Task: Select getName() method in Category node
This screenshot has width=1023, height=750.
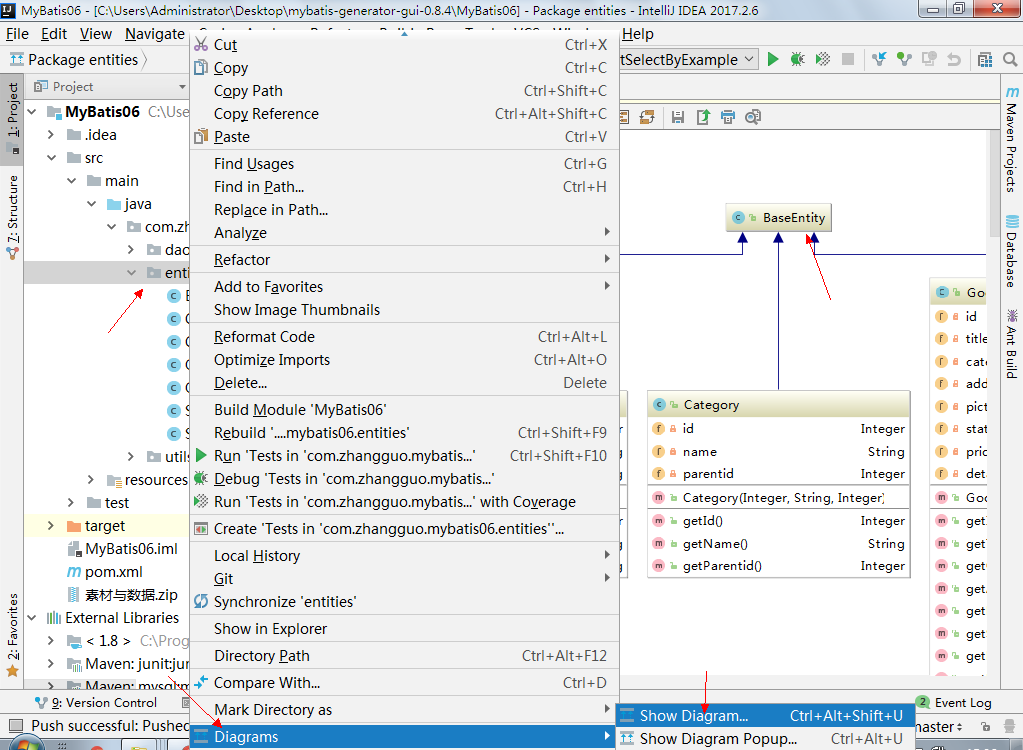Action: [778, 544]
